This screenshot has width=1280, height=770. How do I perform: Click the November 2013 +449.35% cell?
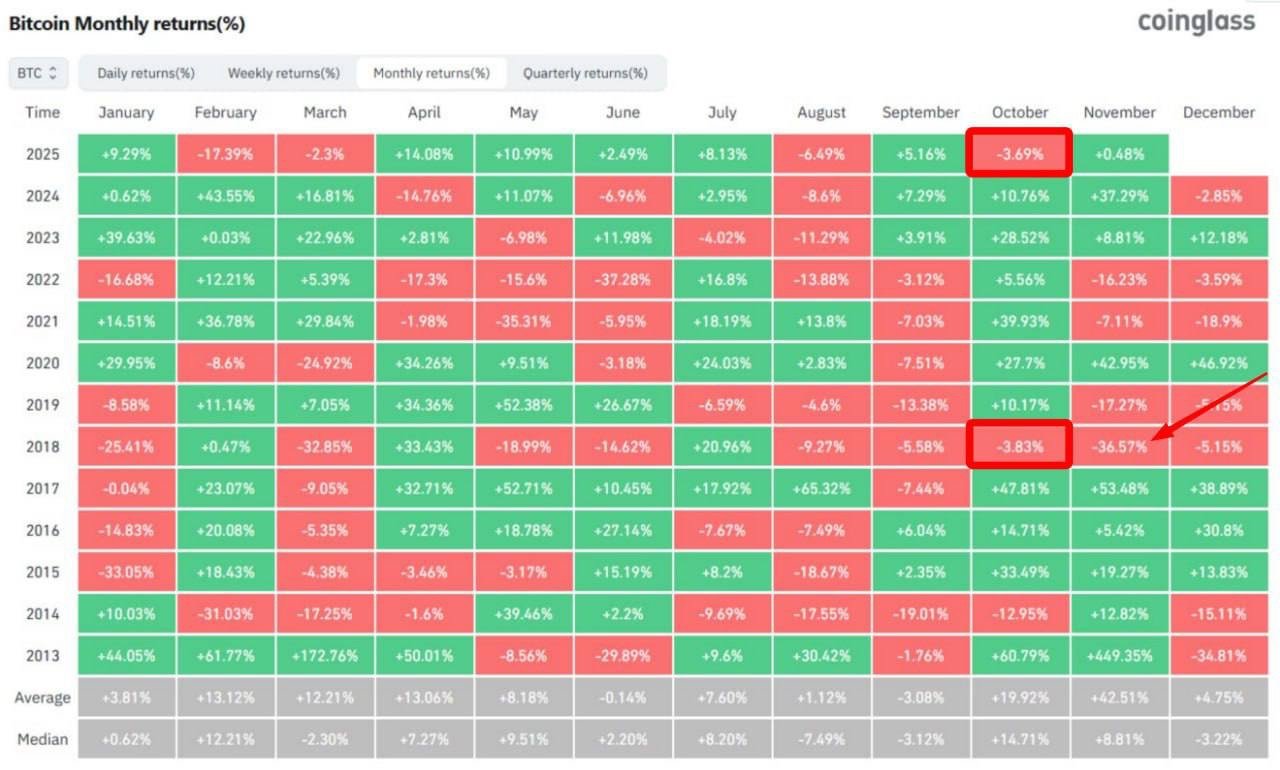1119,656
